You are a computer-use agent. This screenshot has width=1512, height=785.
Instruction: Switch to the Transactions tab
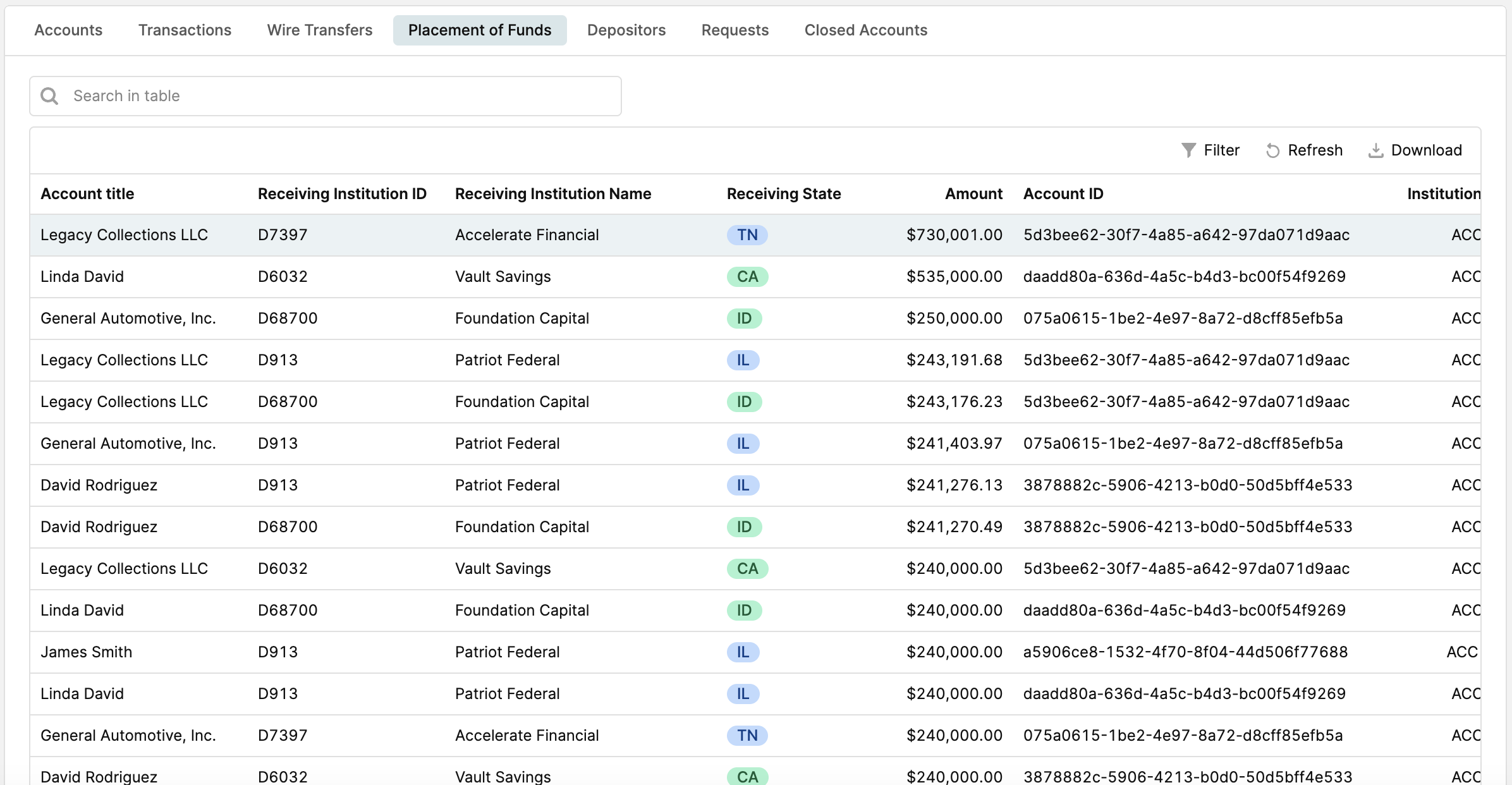click(185, 30)
